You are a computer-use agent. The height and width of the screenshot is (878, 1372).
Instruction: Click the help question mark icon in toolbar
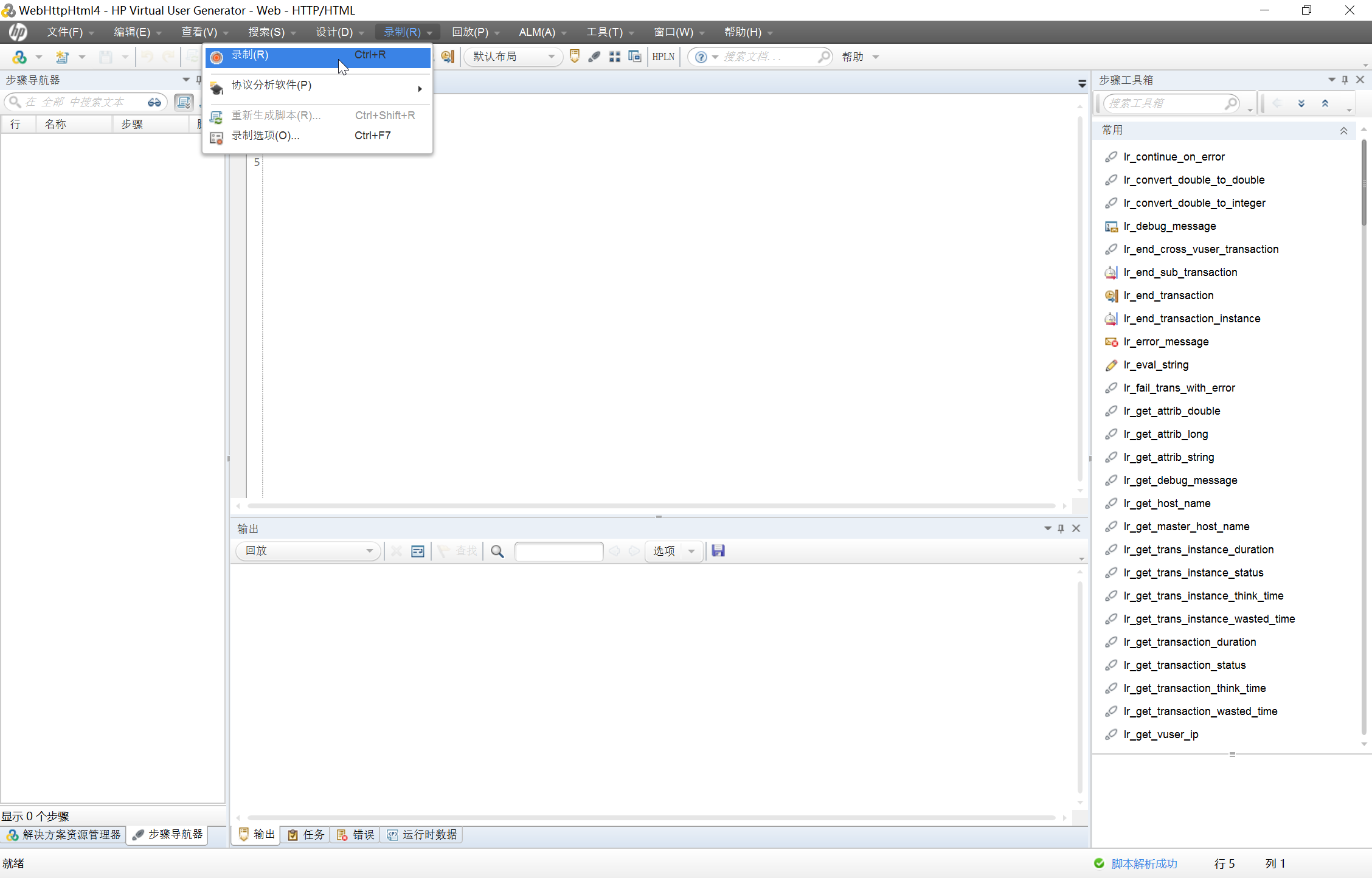click(x=701, y=57)
